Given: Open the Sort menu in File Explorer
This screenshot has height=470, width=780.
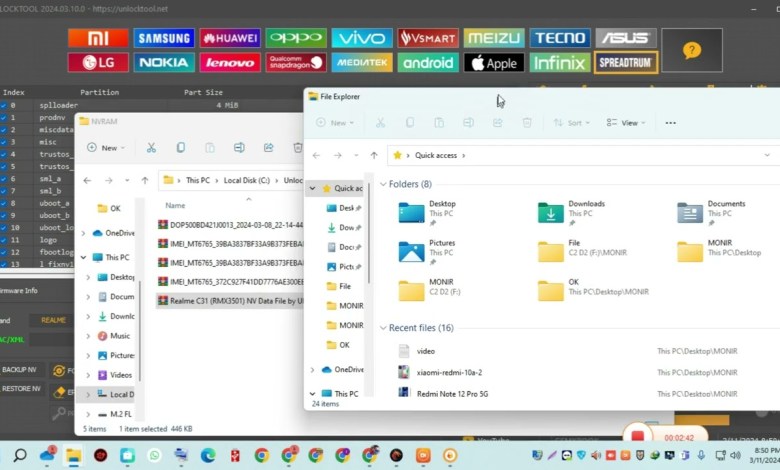Looking at the screenshot, I should click(572, 123).
